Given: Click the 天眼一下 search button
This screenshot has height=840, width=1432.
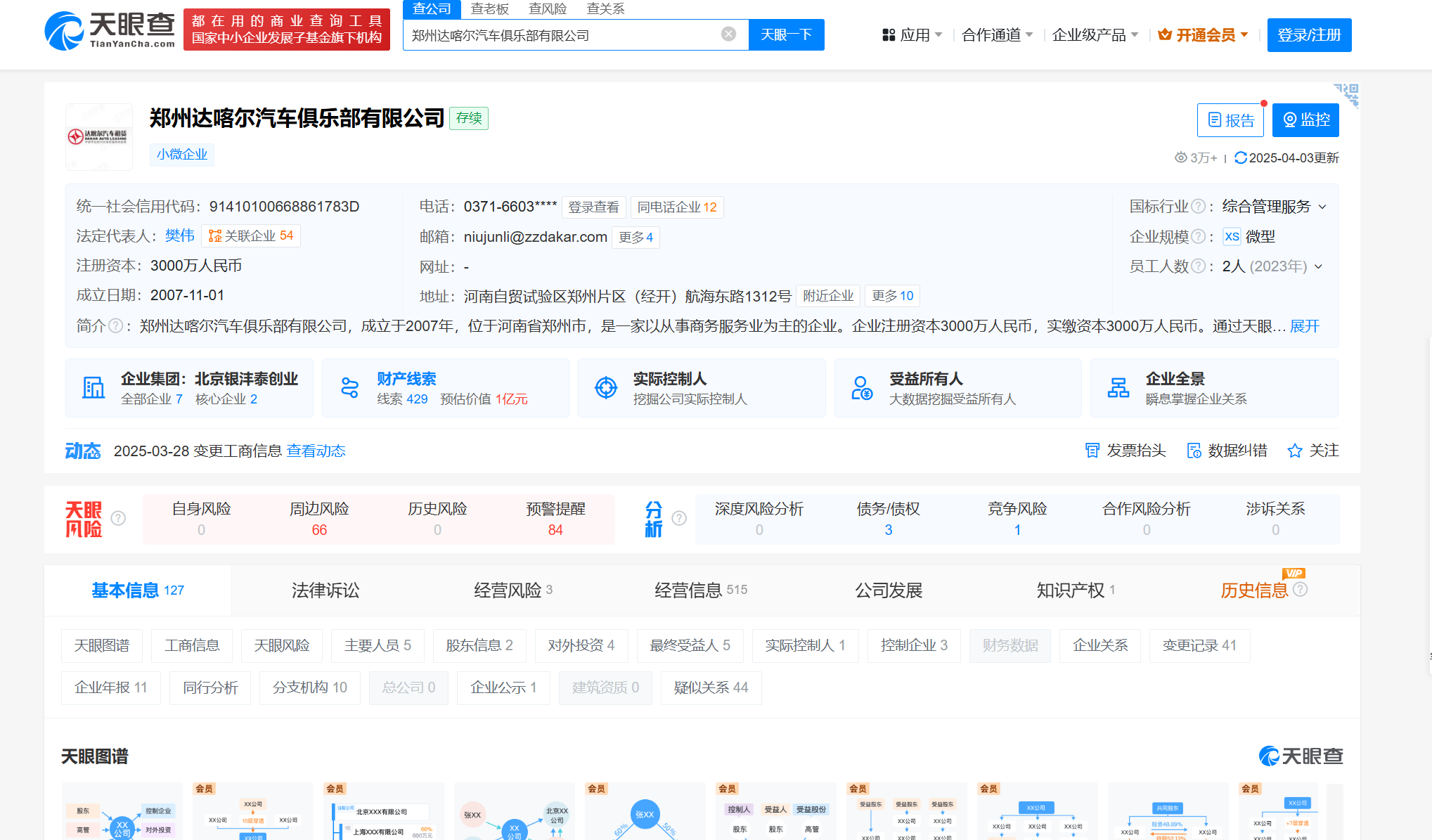Looking at the screenshot, I should click(787, 34).
